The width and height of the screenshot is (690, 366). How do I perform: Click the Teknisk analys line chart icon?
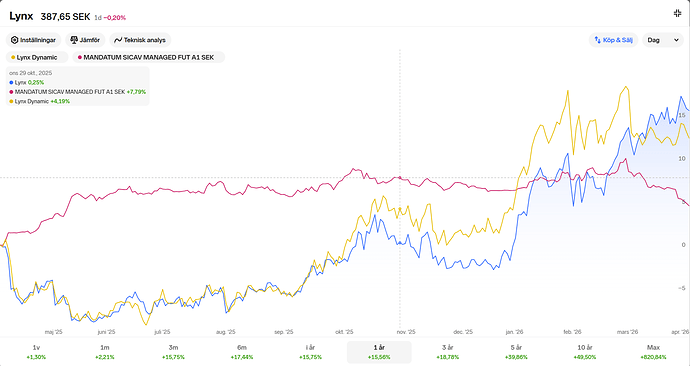coord(118,40)
